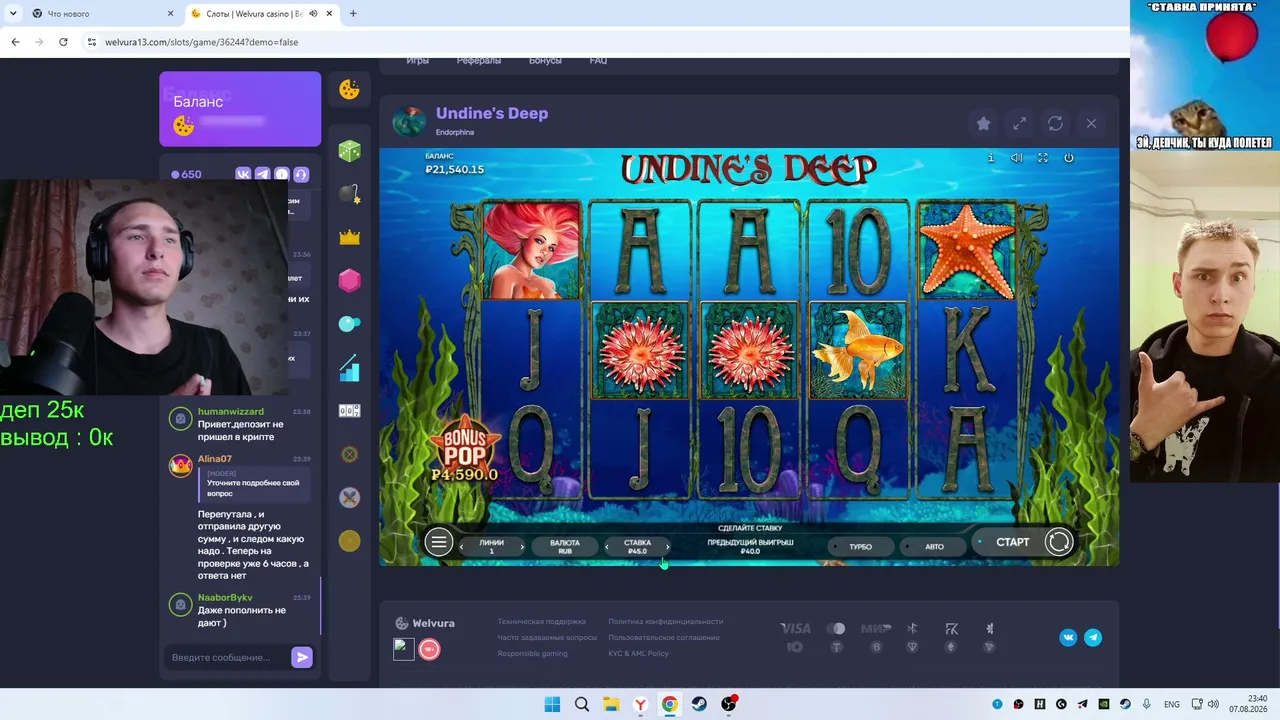Click the Старт button
This screenshot has width=1280, height=720.
point(1012,542)
